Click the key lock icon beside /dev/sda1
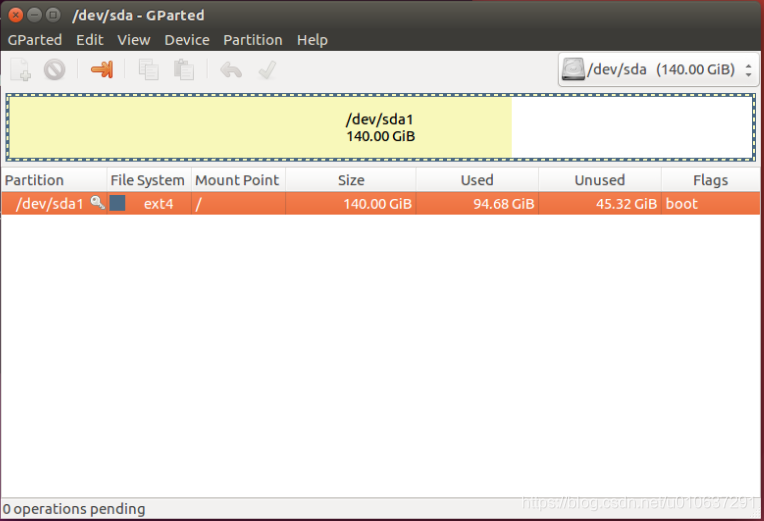 [98, 202]
